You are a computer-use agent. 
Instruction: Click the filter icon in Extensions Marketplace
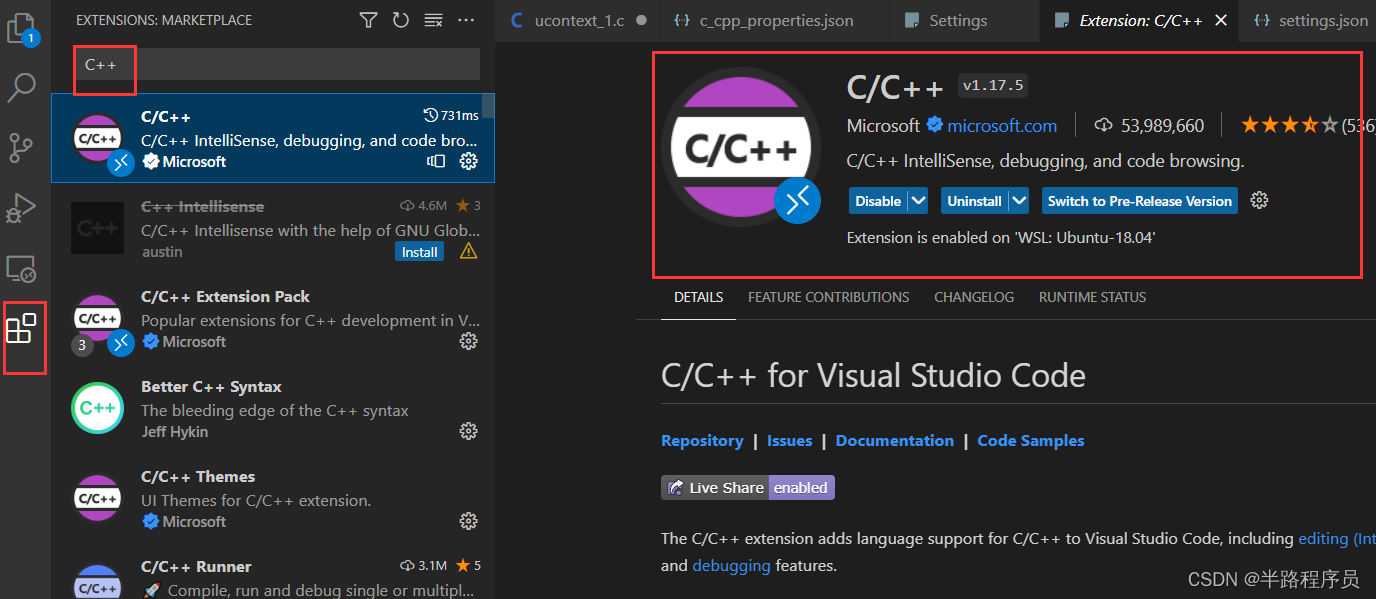click(368, 19)
